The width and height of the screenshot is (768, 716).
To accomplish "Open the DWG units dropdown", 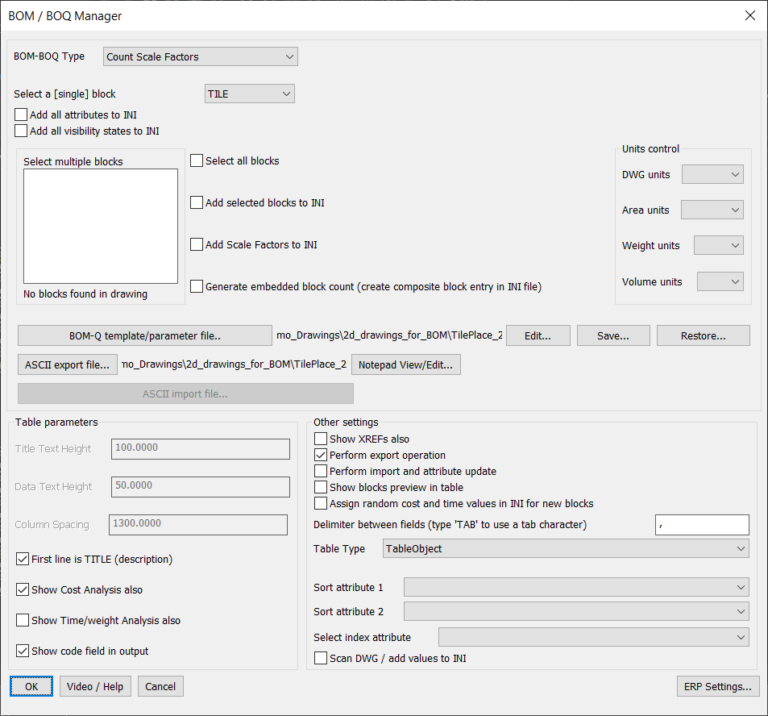I will 713,174.
